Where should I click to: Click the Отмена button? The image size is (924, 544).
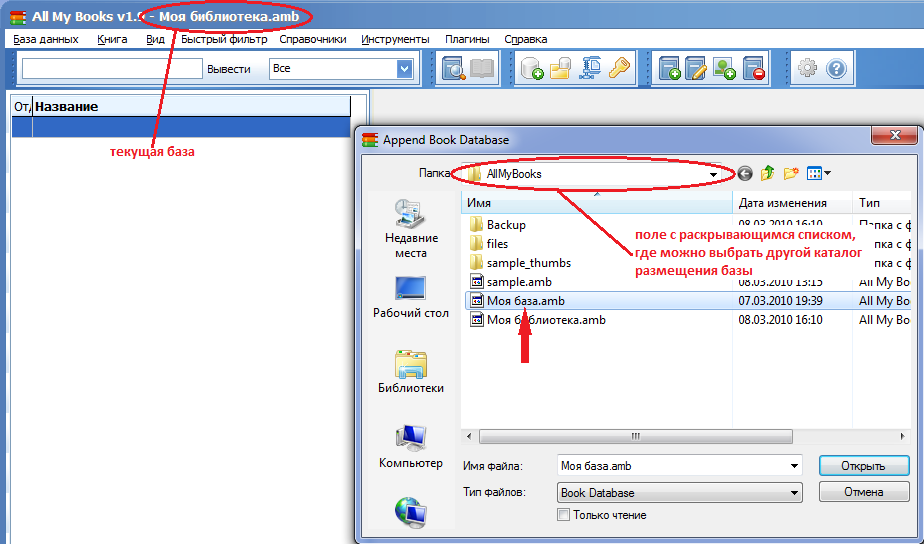(864, 492)
